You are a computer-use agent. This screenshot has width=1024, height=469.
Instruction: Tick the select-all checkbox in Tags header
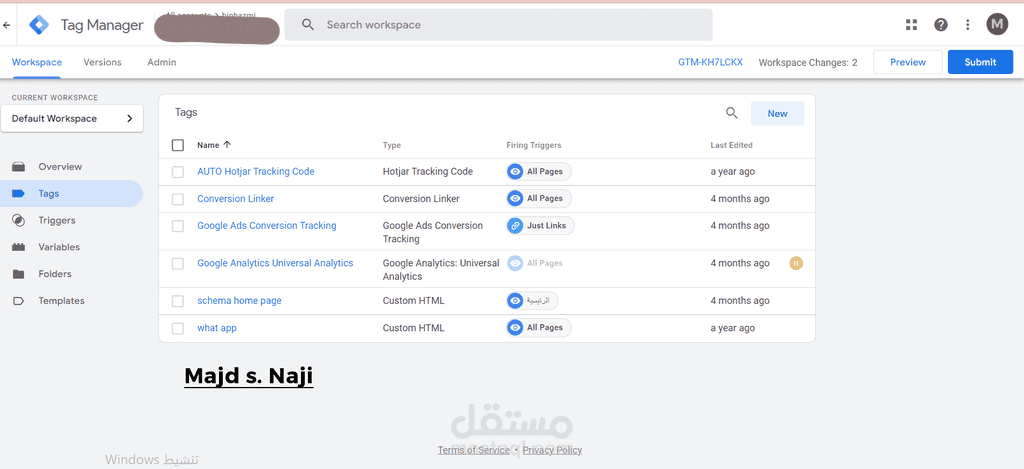click(178, 145)
